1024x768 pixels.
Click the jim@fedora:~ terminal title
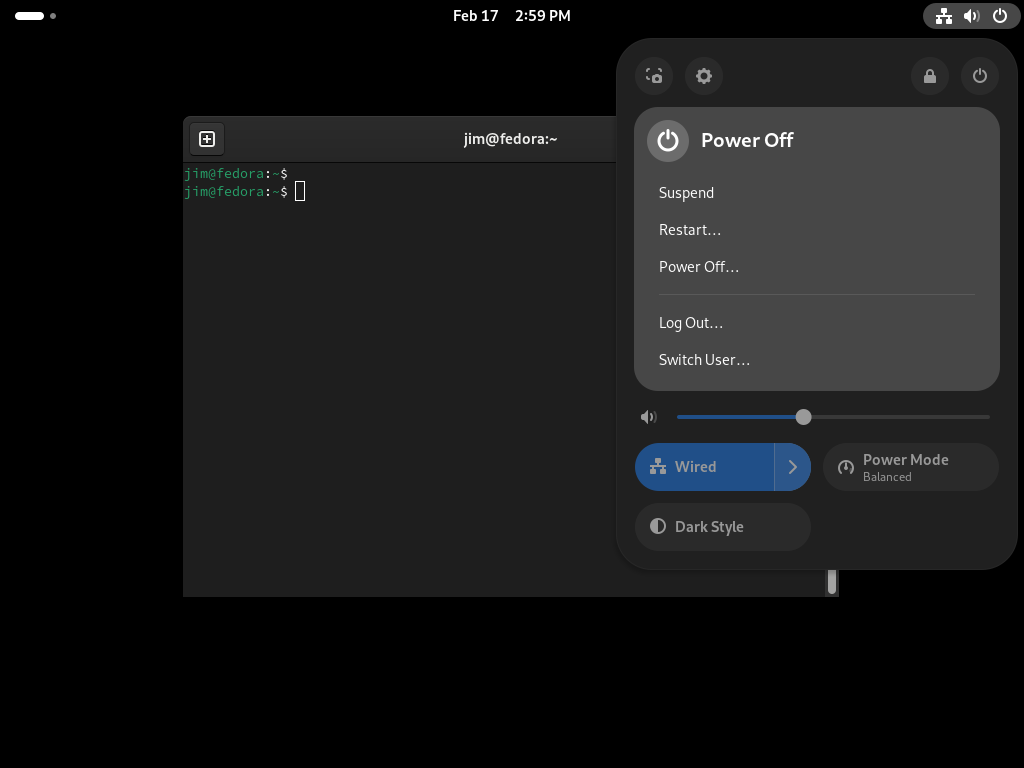(511, 139)
